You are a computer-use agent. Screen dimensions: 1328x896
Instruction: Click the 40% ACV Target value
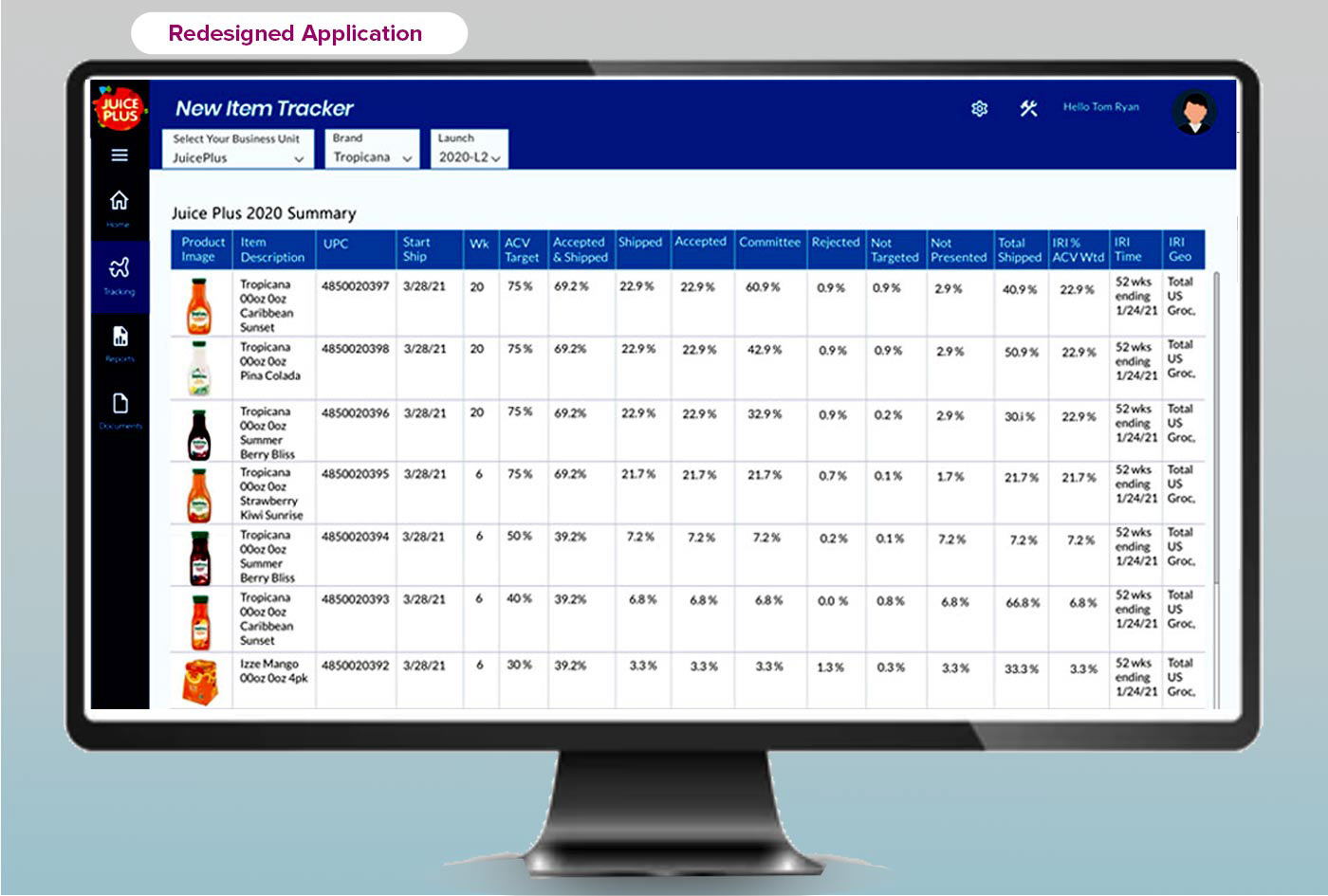[x=520, y=598]
